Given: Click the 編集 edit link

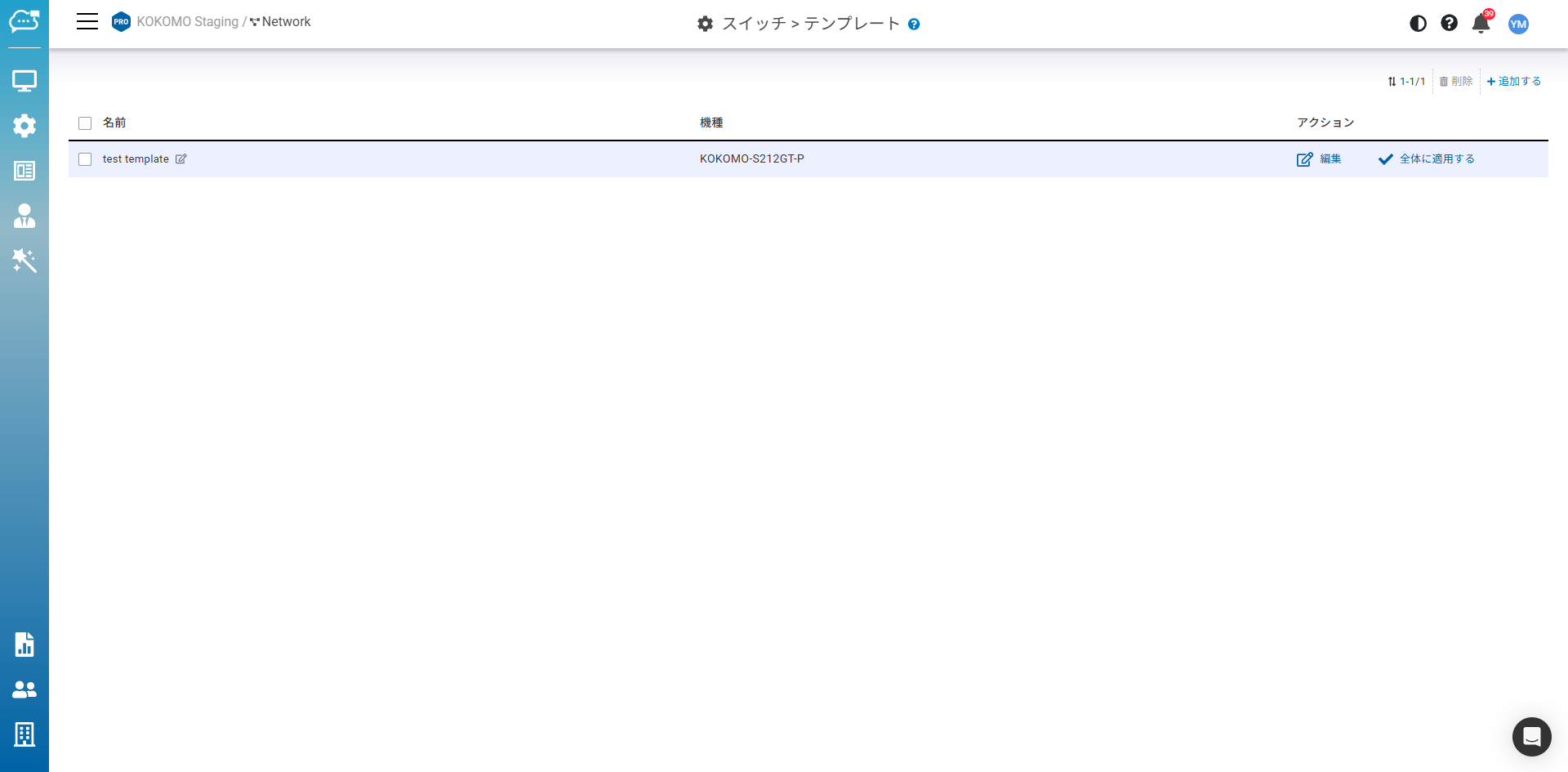Looking at the screenshot, I should pyautogui.click(x=1320, y=159).
